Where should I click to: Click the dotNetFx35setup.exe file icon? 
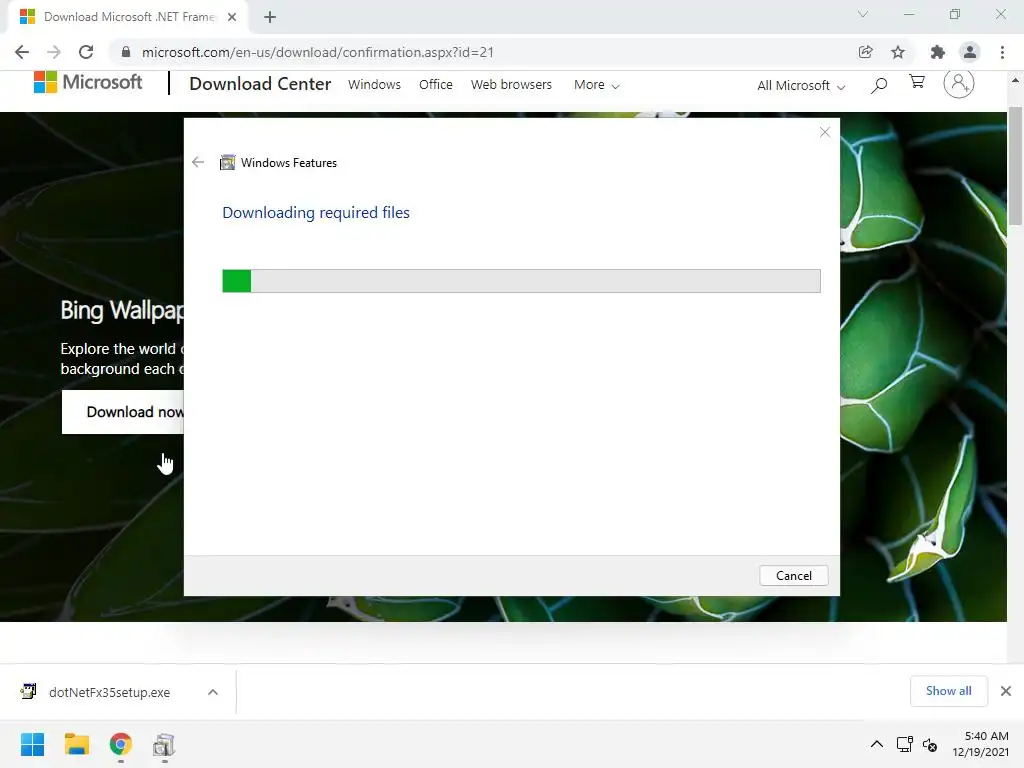pos(28,692)
